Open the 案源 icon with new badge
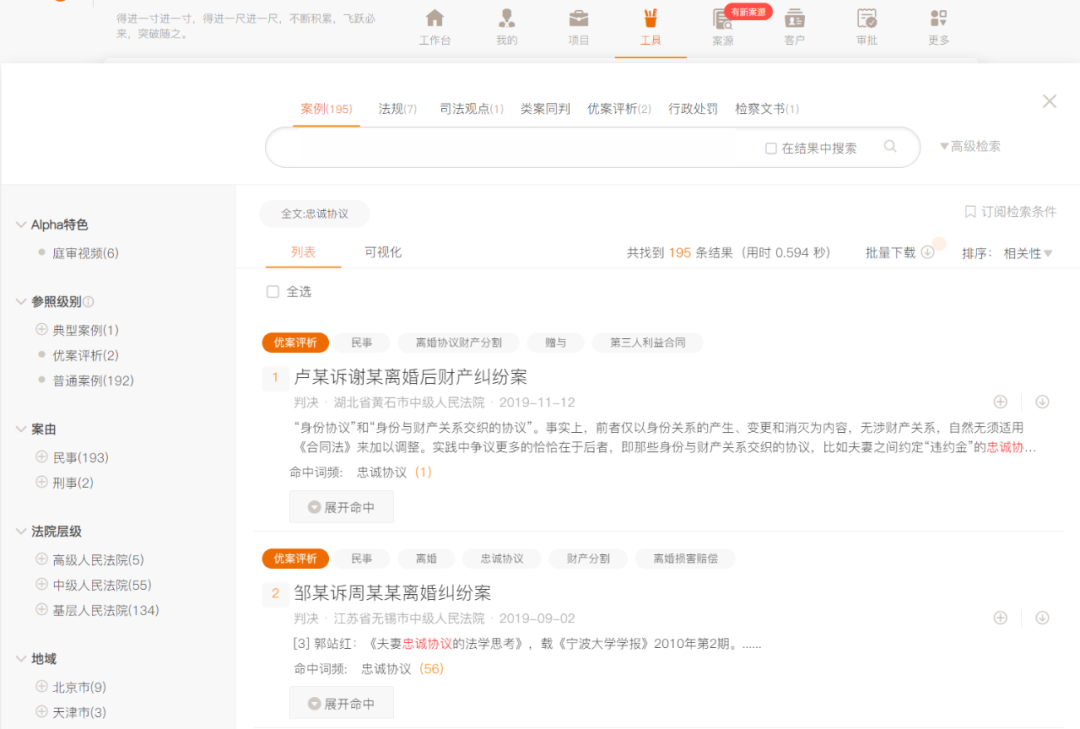The image size is (1080, 729). coord(723,19)
